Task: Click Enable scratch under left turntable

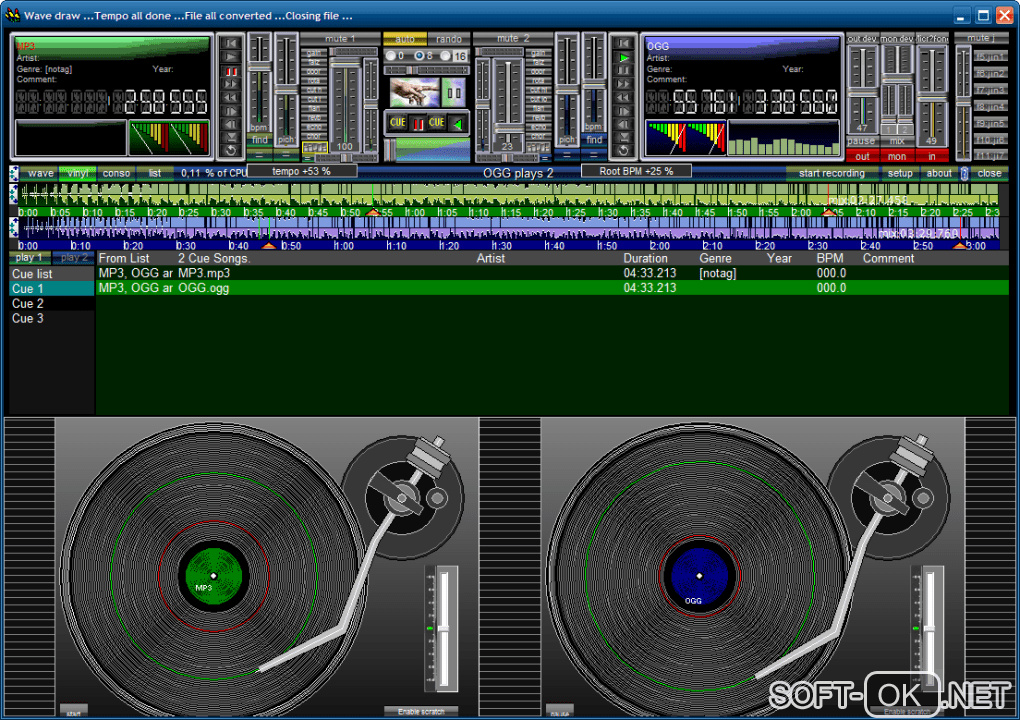Action: 421,712
